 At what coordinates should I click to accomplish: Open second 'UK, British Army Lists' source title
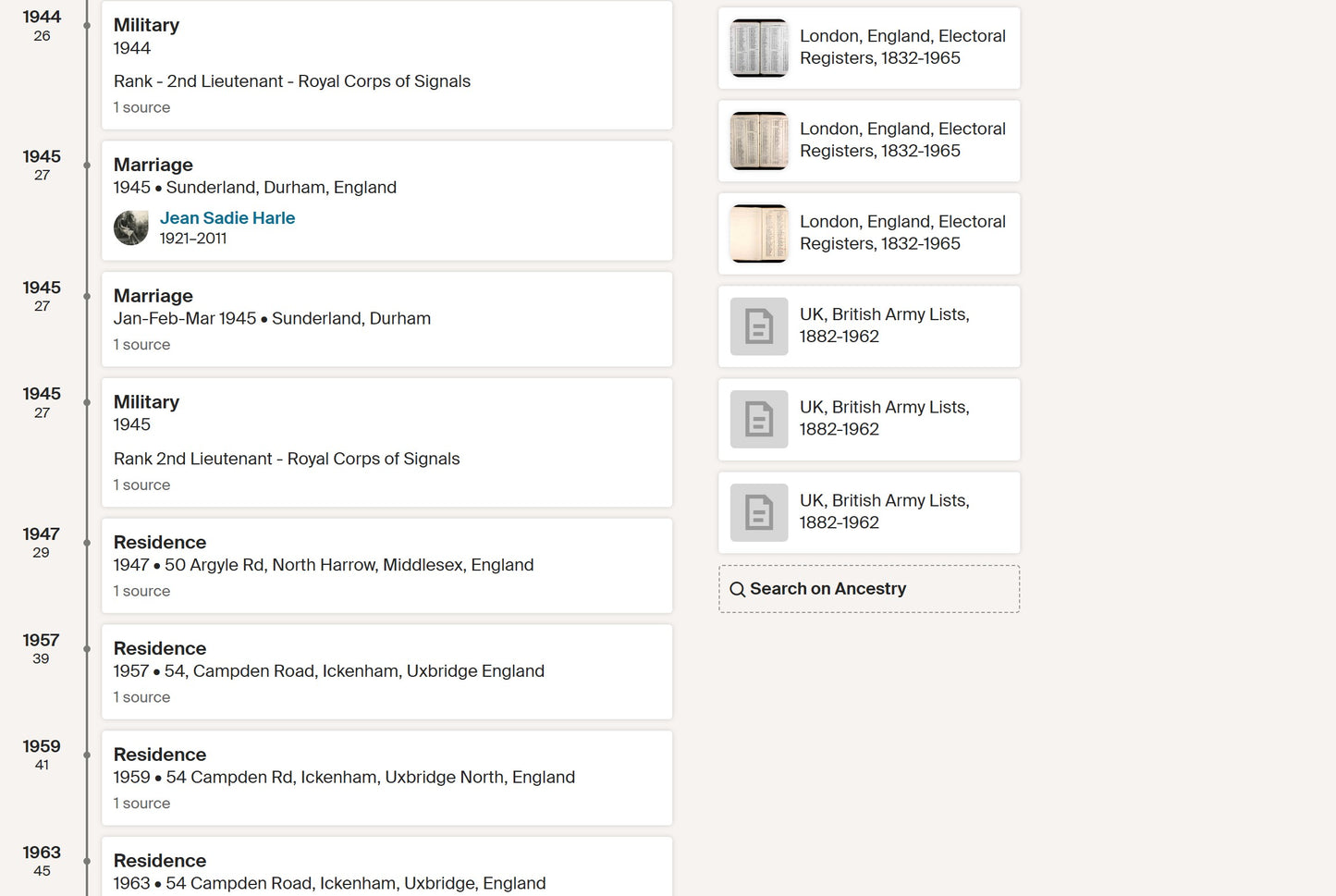pyautogui.click(x=885, y=418)
